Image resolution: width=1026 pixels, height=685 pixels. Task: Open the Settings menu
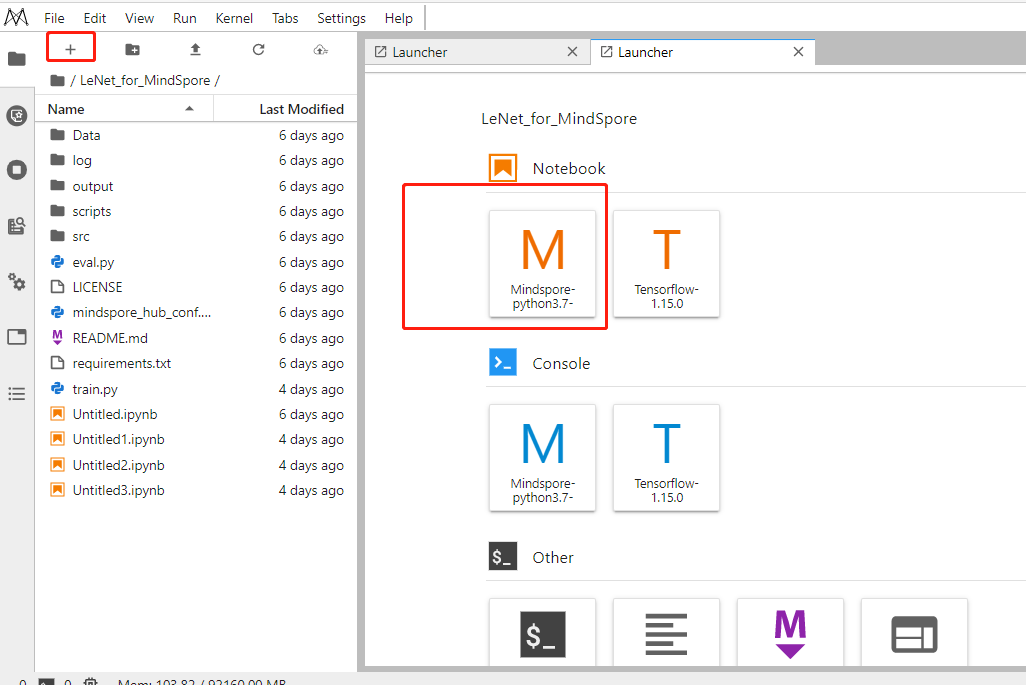[342, 18]
